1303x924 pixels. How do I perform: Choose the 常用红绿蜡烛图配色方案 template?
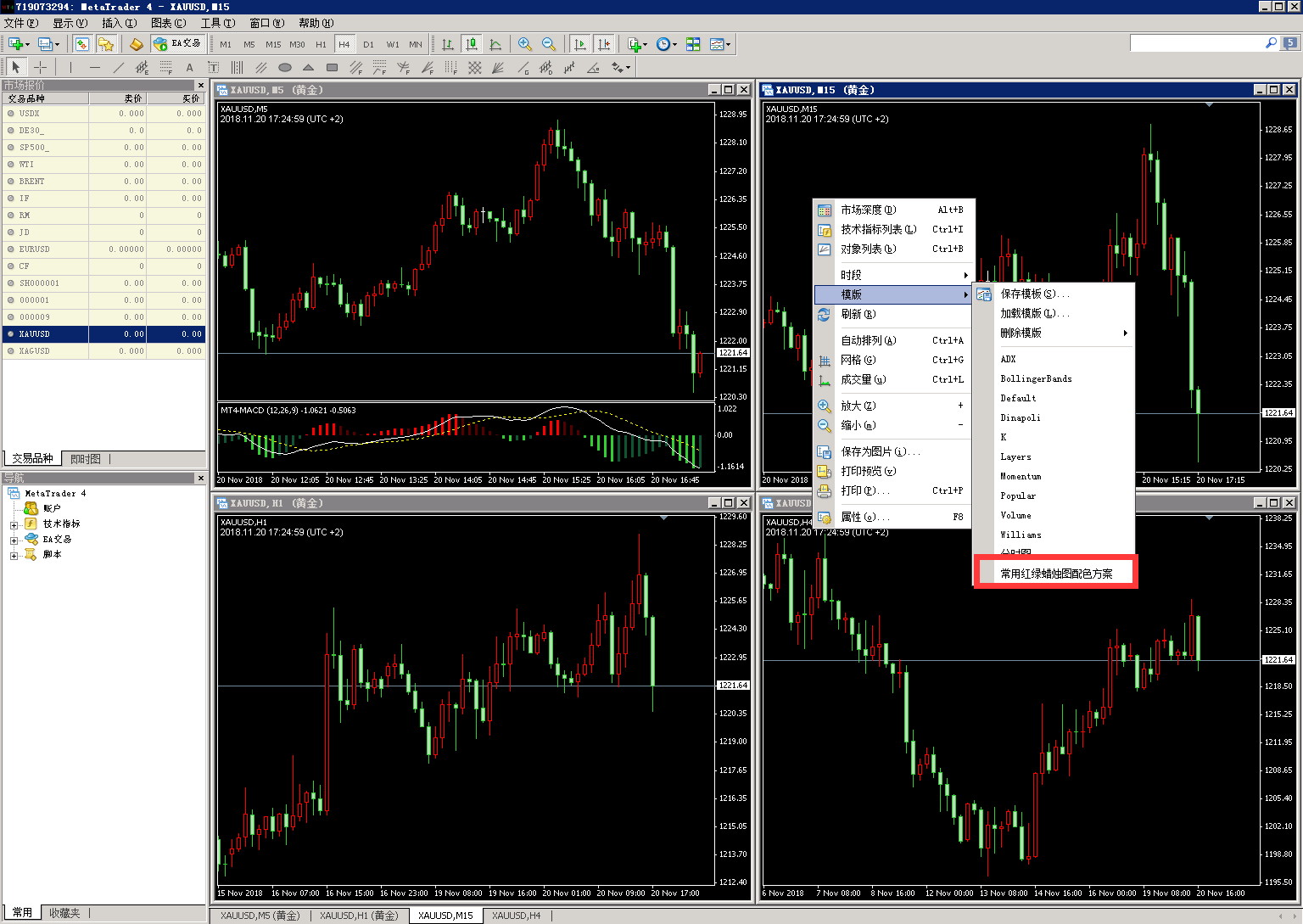click(x=1055, y=574)
